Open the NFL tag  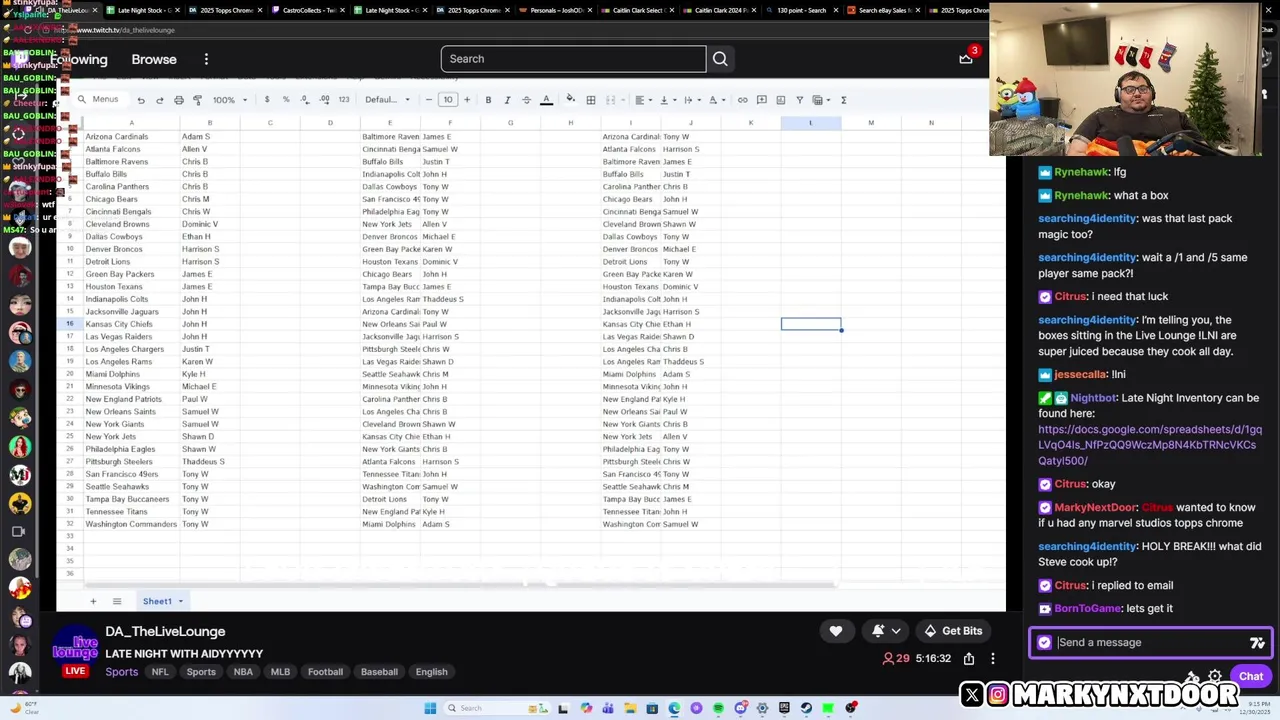(x=160, y=672)
